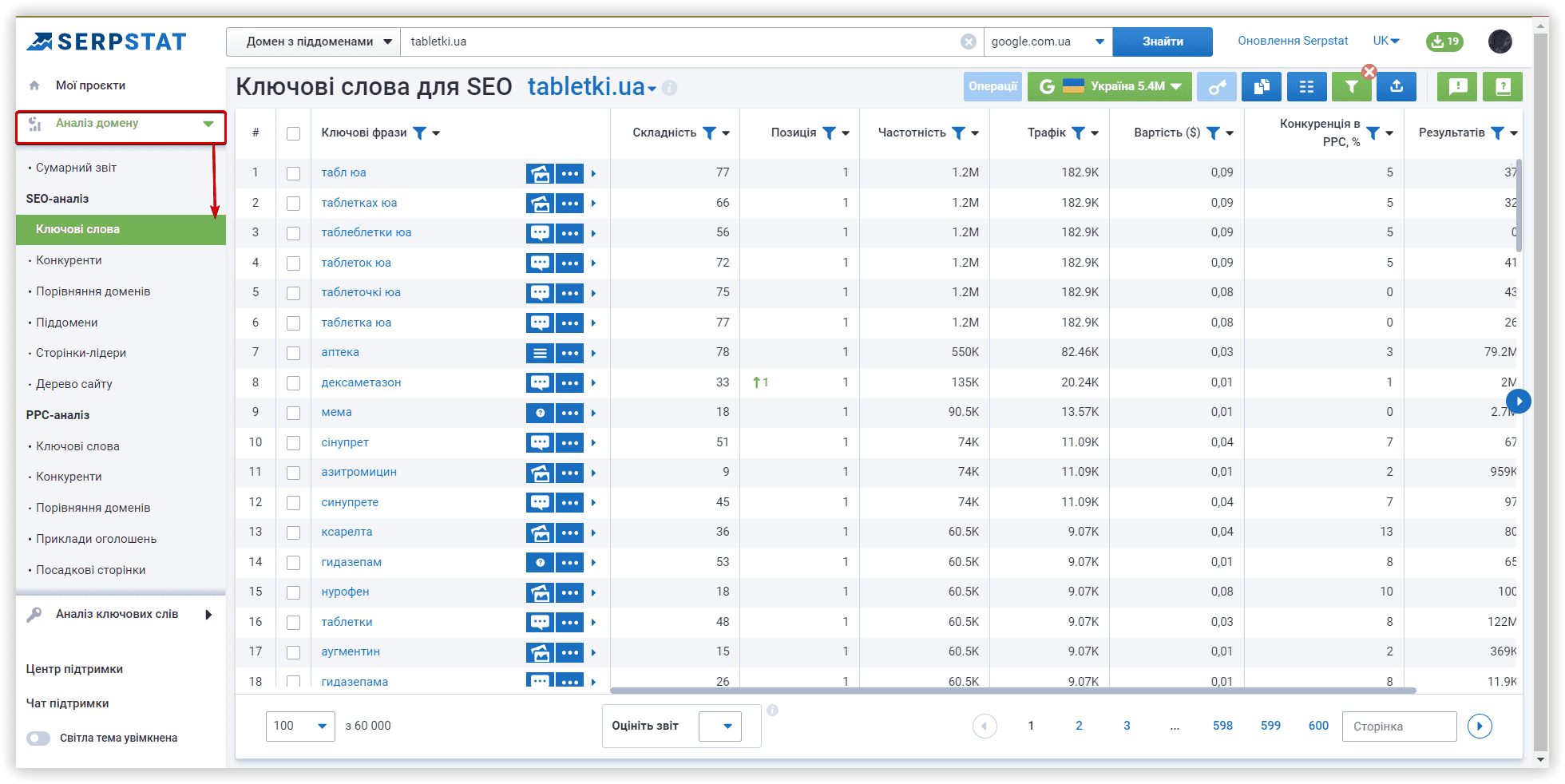Open the green filter button
The height and width of the screenshot is (784, 1565).
pos(1351,86)
